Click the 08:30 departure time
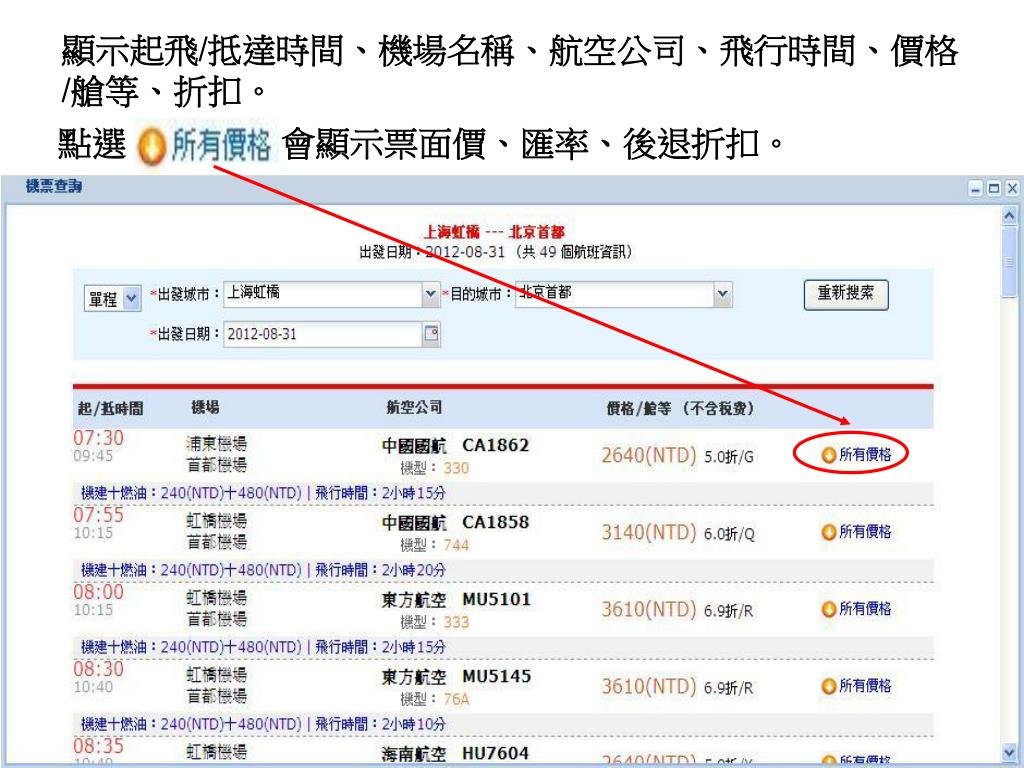Screen dimensions: 1024x768 pyautogui.click(x=99, y=669)
